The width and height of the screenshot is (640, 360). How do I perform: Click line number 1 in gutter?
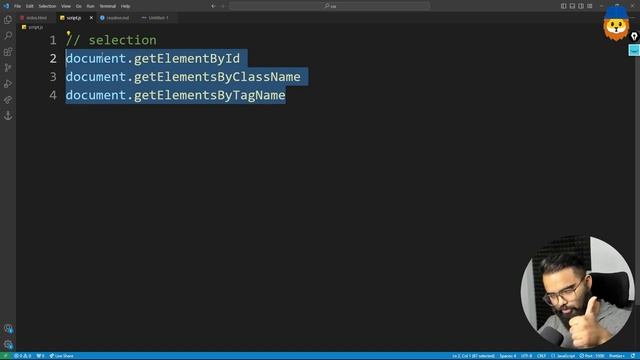pyautogui.click(x=53, y=40)
